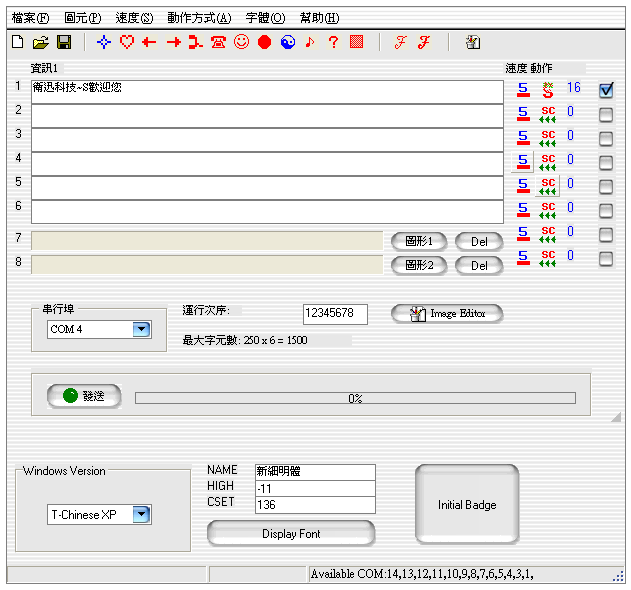
Task: Click Del button for row 8
Action: point(479,265)
